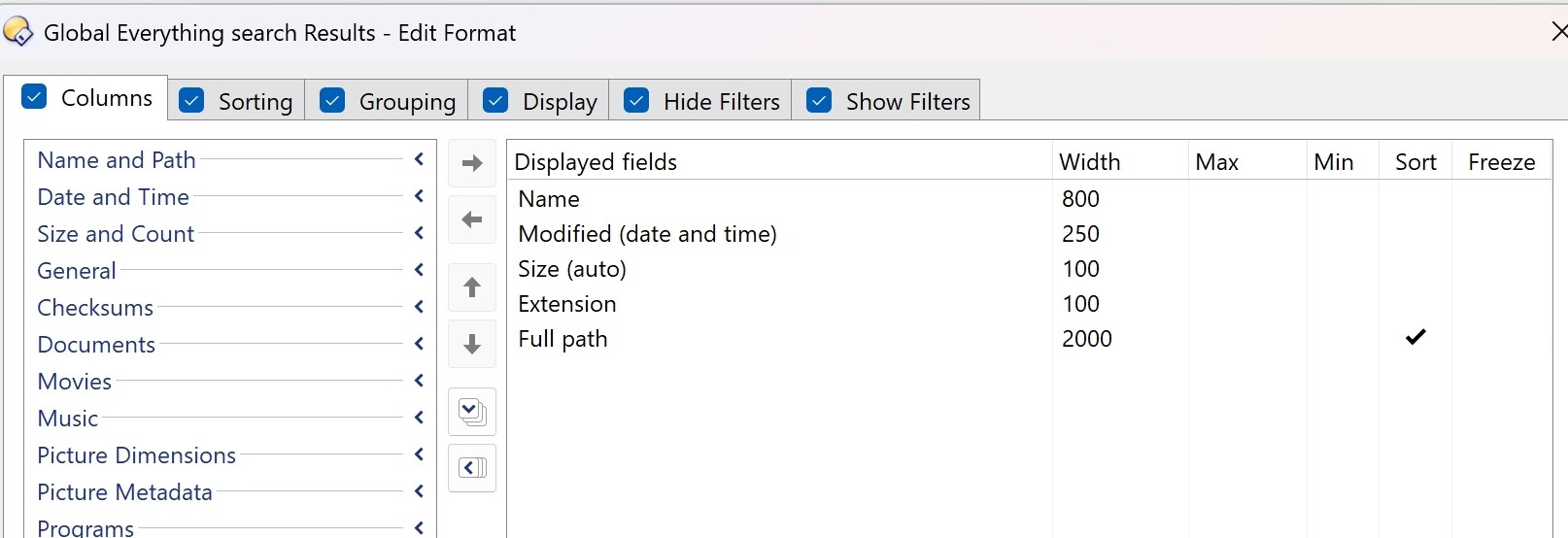Move selected field up with arrow
Image resolution: width=1568 pixels, height=538 pixels.
point(472,287)
